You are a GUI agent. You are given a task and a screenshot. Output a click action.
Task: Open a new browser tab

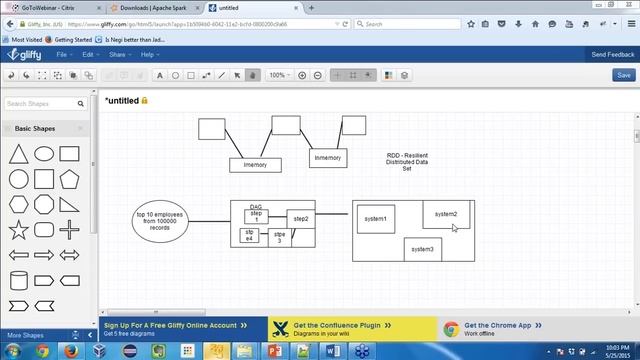(x=311, y=8)
